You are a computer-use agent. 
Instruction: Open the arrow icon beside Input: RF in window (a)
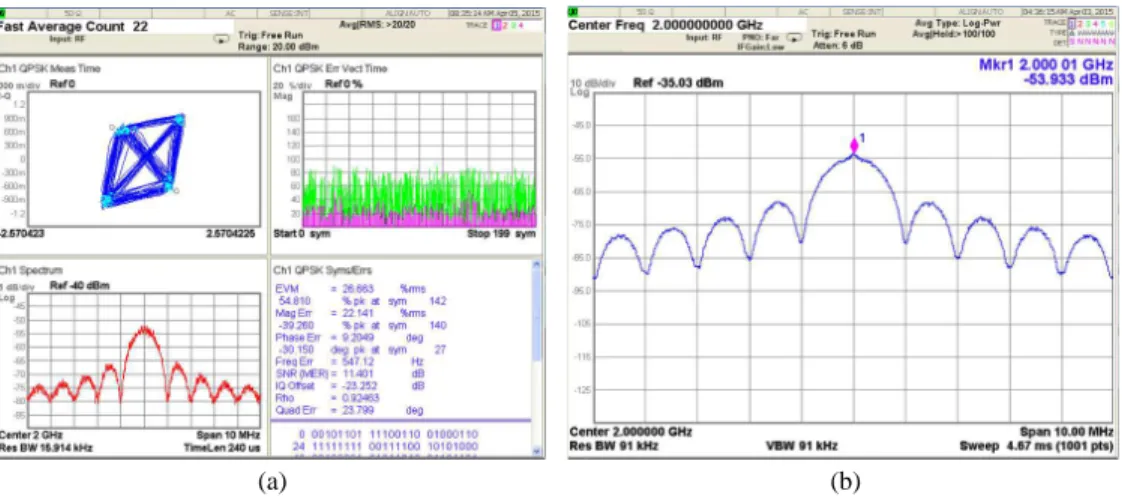tap(223, 40)
